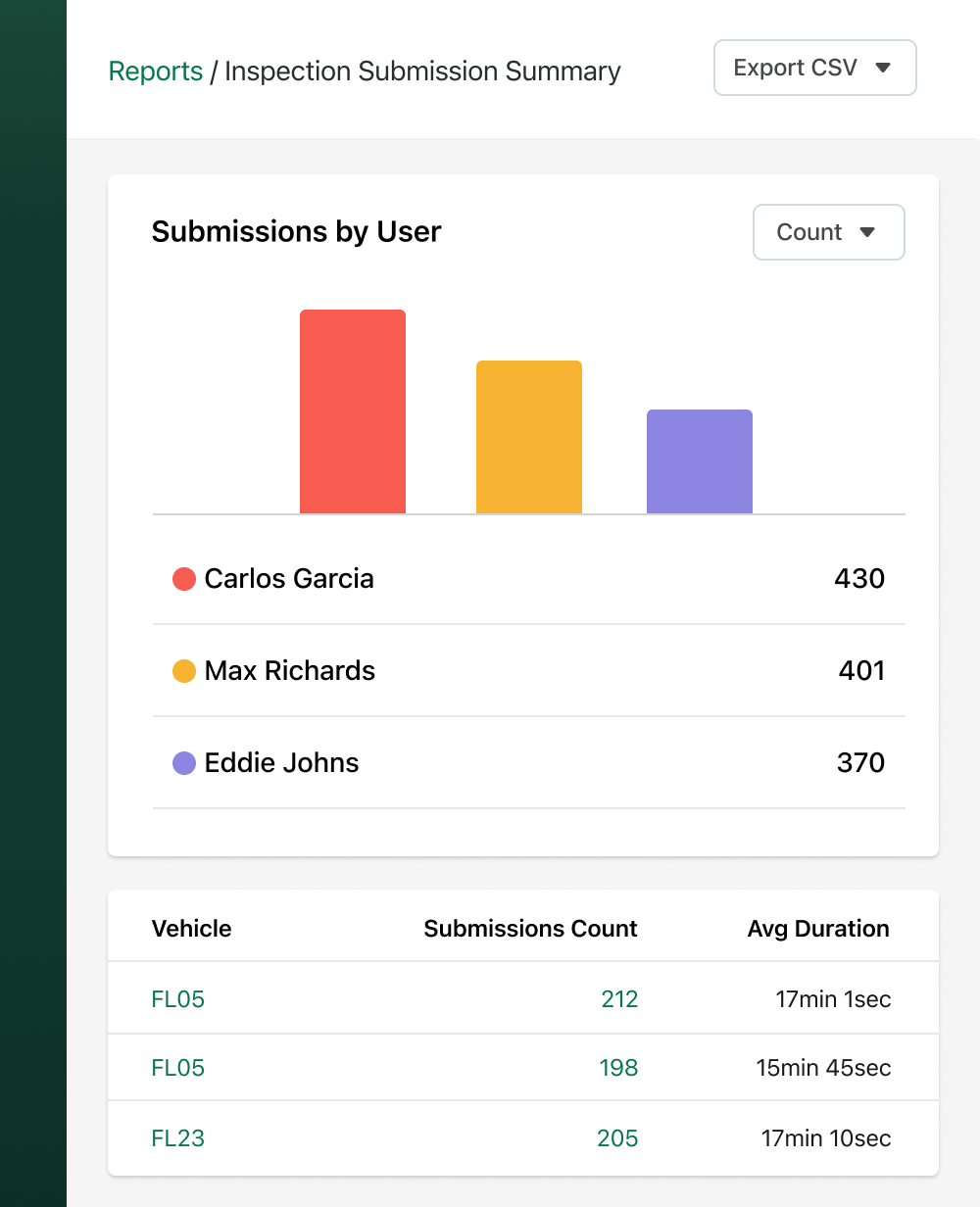Viewport: 980px width, 1207px height.
Task: Click the purple legend dot beside Eddie Johns
Action: pyautogui.click(x=184, y=763)
